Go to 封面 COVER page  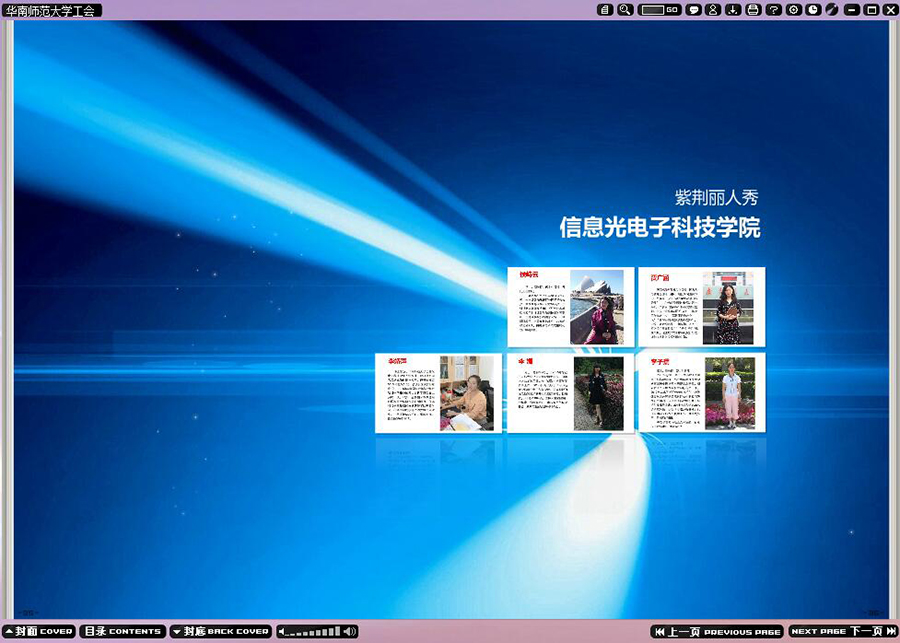coord(39,632)
